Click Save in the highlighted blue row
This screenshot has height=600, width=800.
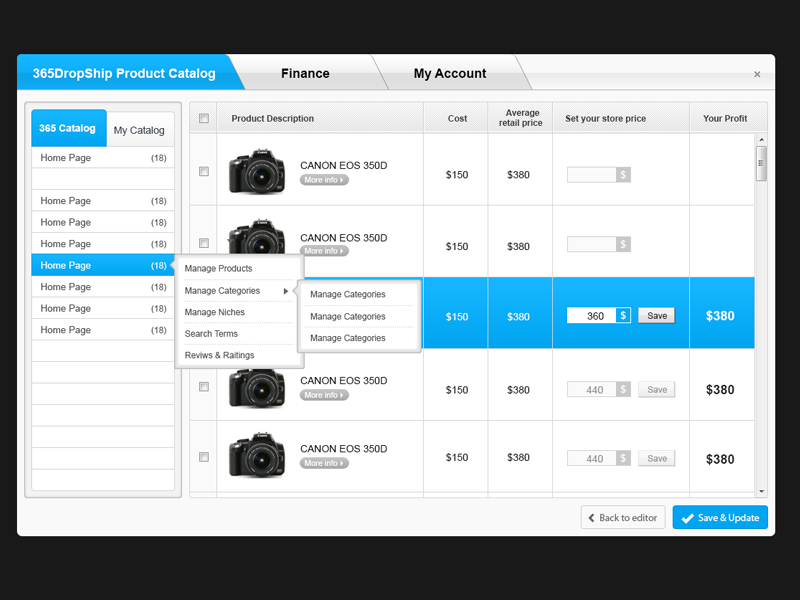pyautogui.click(x=657, y=316)
